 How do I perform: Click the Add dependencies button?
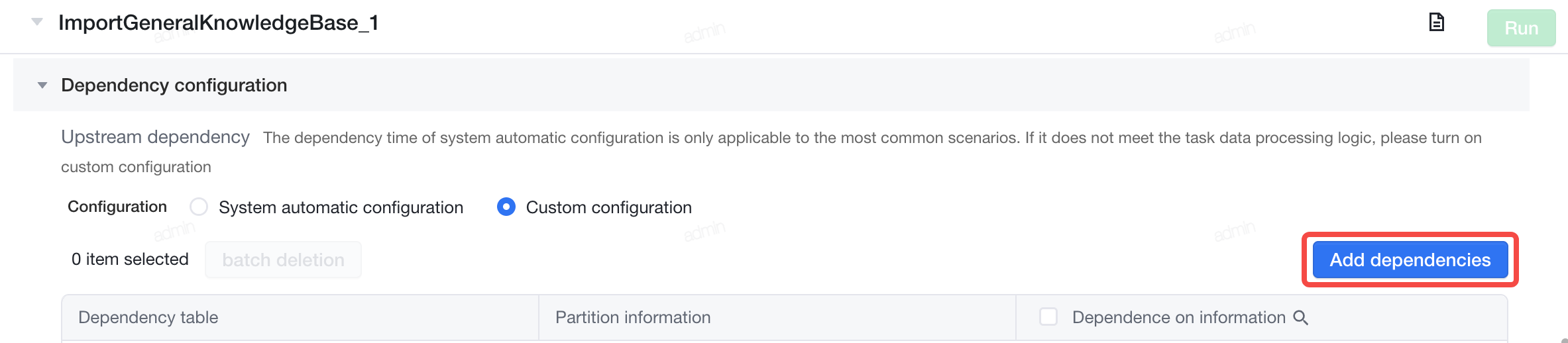1410,260
